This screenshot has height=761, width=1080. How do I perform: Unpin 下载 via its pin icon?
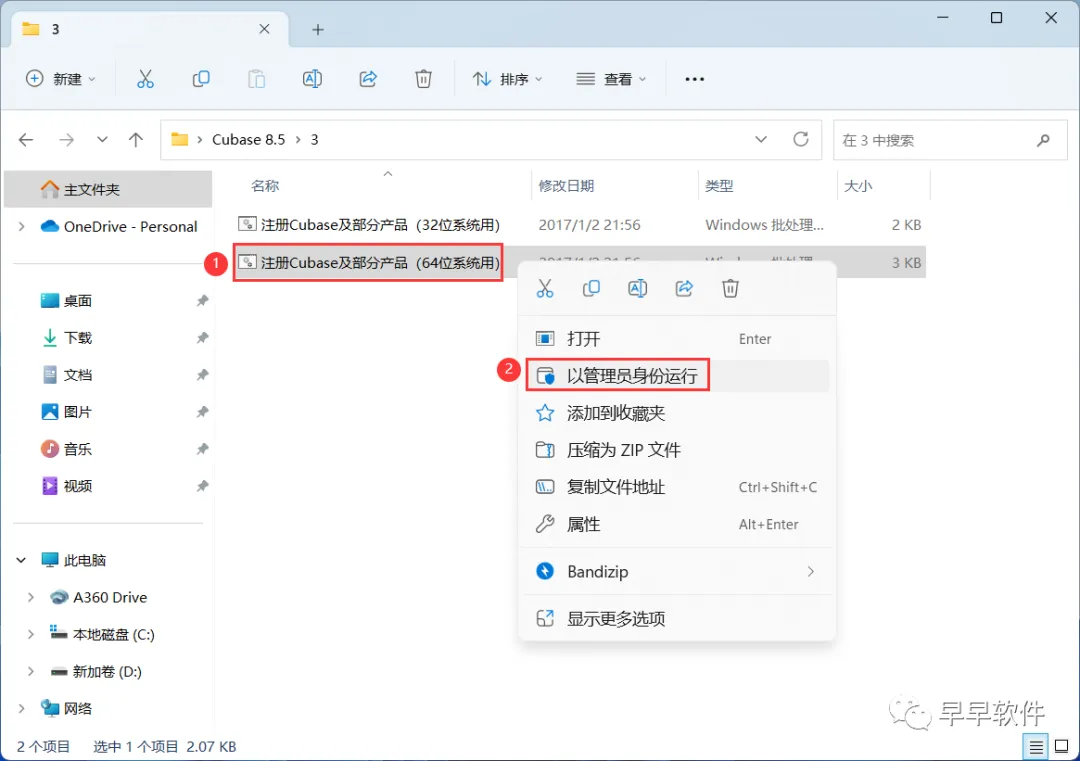tap(202, 338)
